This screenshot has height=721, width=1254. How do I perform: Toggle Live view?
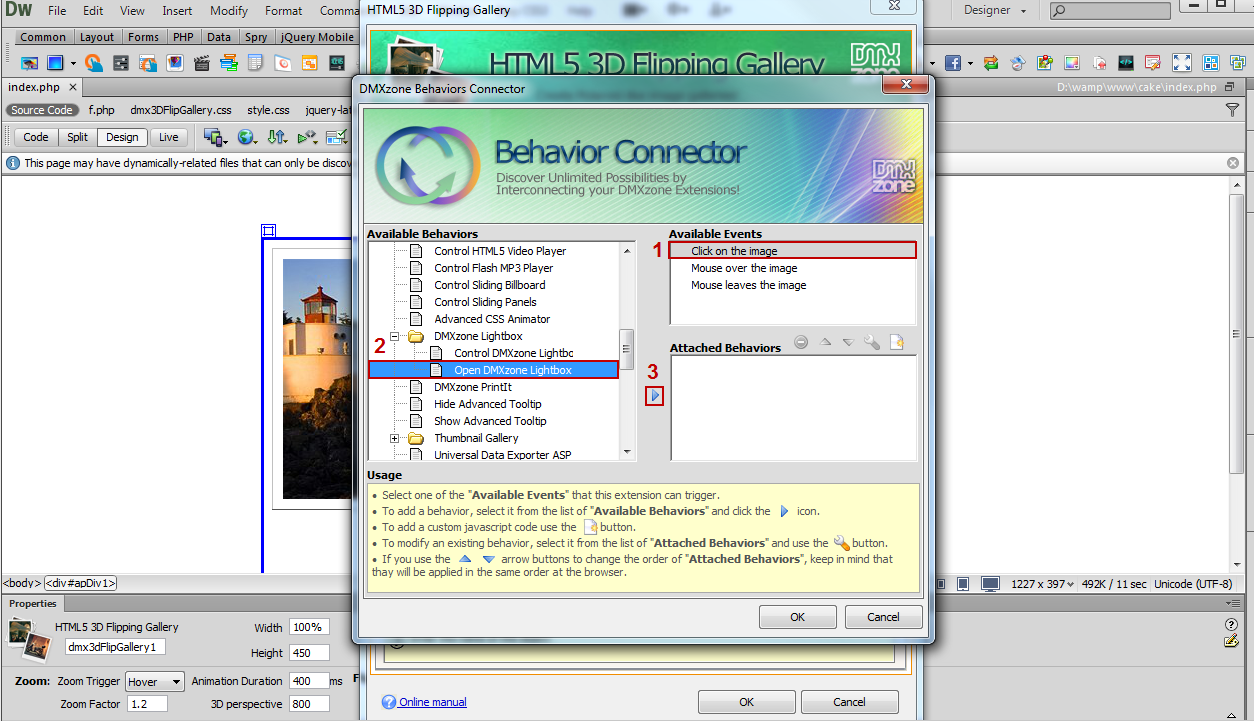(169, 137)
